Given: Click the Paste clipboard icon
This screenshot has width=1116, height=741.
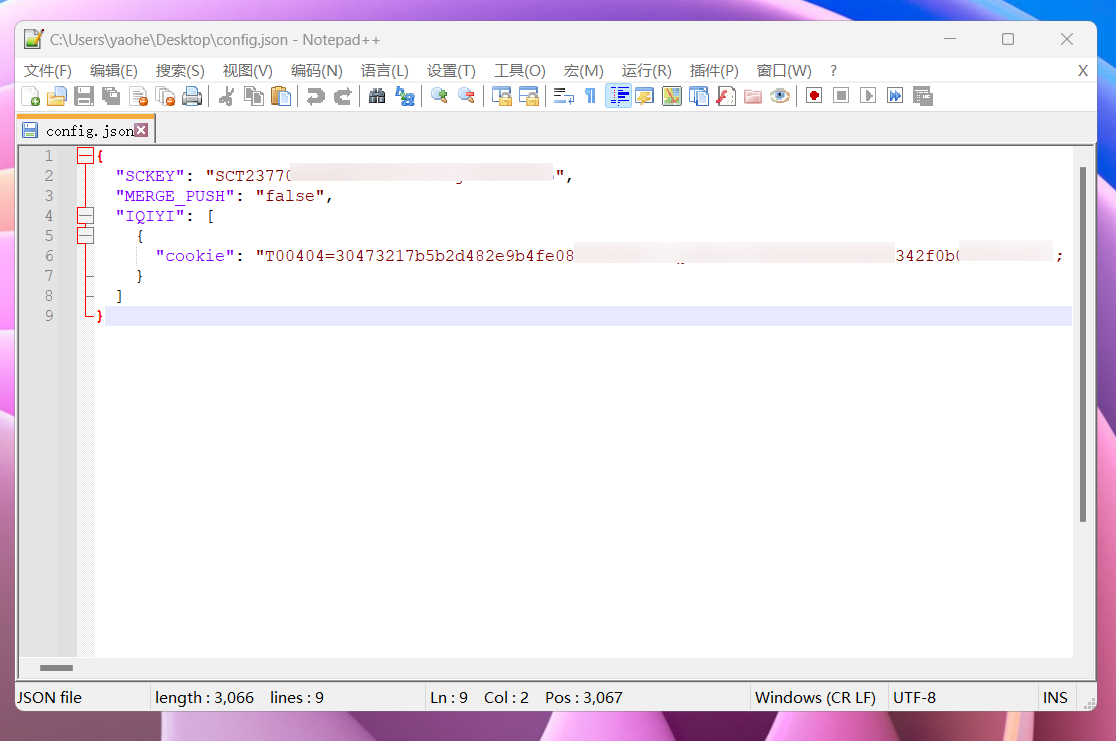Looking at the screenshot, I should tap(280, 96).
